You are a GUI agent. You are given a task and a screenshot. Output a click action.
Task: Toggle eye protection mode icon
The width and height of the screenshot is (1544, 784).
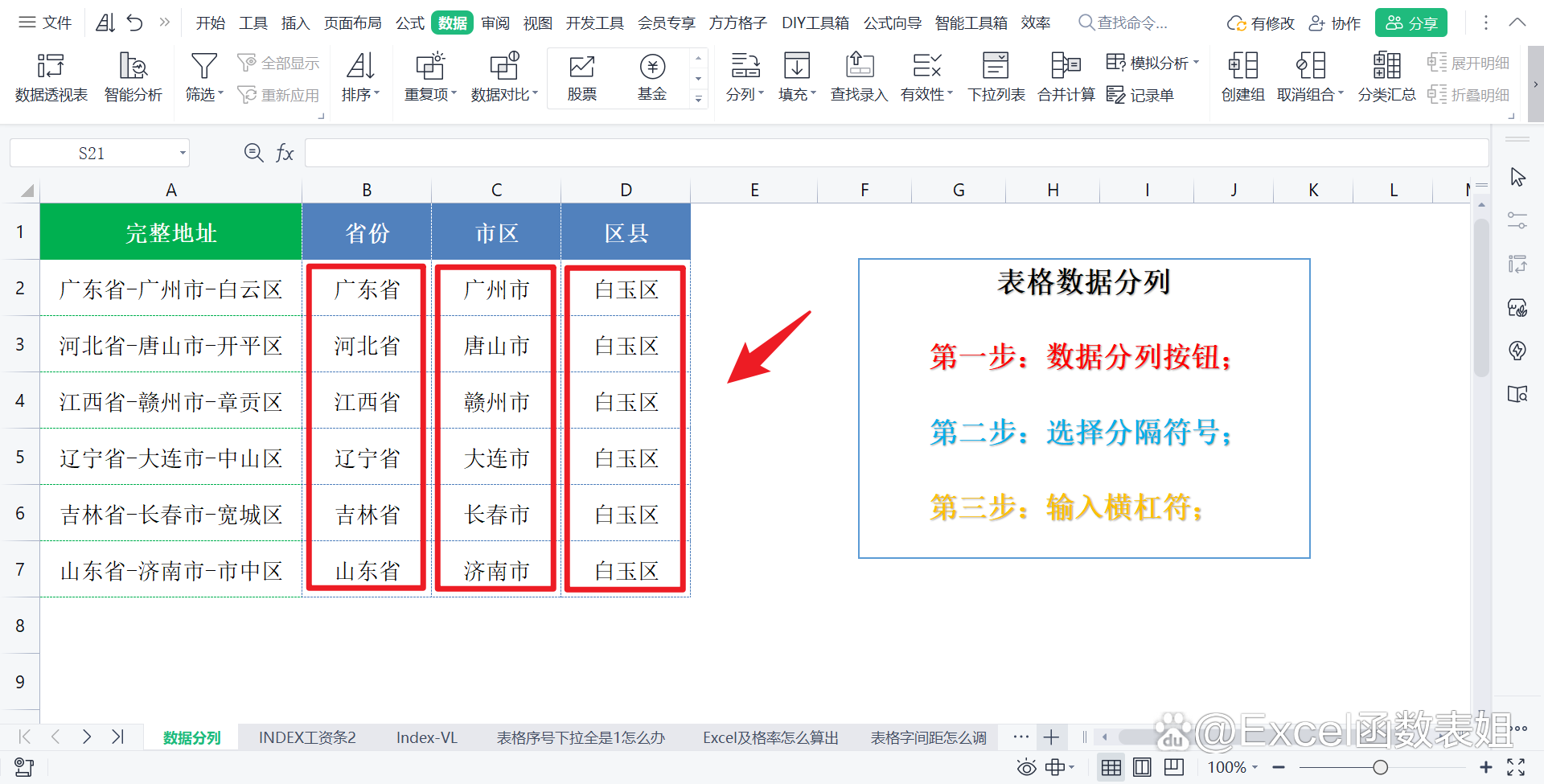(x=1026, y=767)
